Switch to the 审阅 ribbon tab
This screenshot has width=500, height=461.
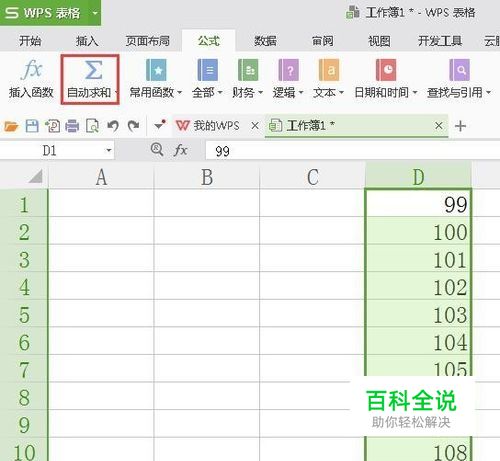[322, 41]
